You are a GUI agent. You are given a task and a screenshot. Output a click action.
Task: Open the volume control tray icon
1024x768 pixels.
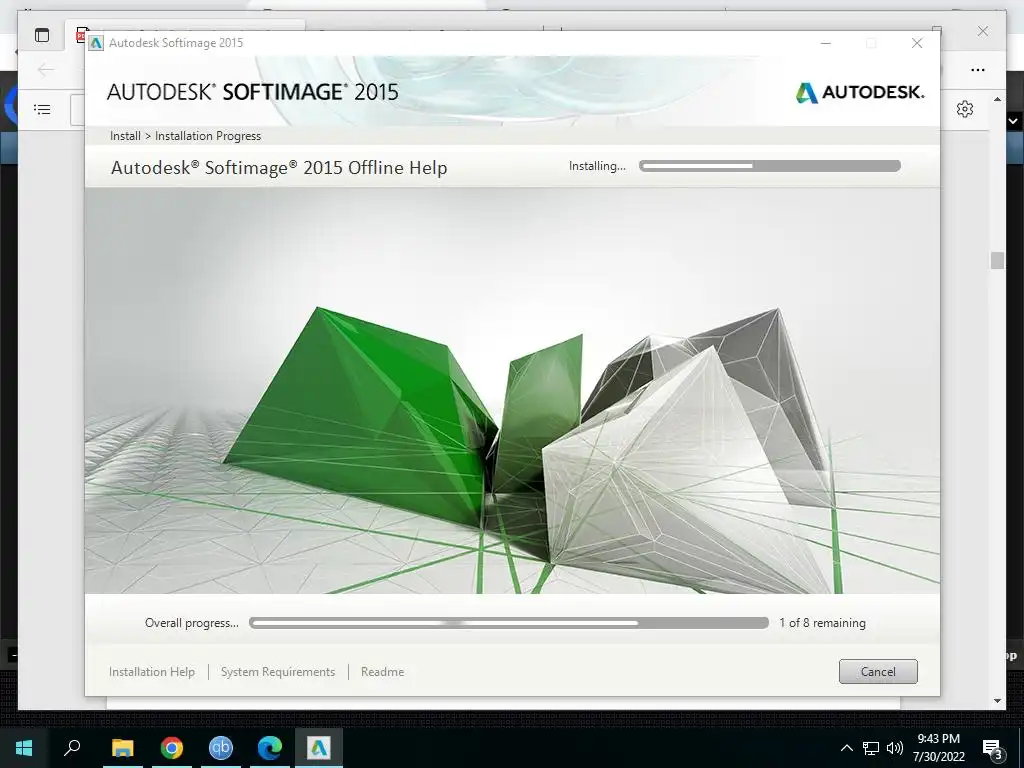tap(895, 748)
